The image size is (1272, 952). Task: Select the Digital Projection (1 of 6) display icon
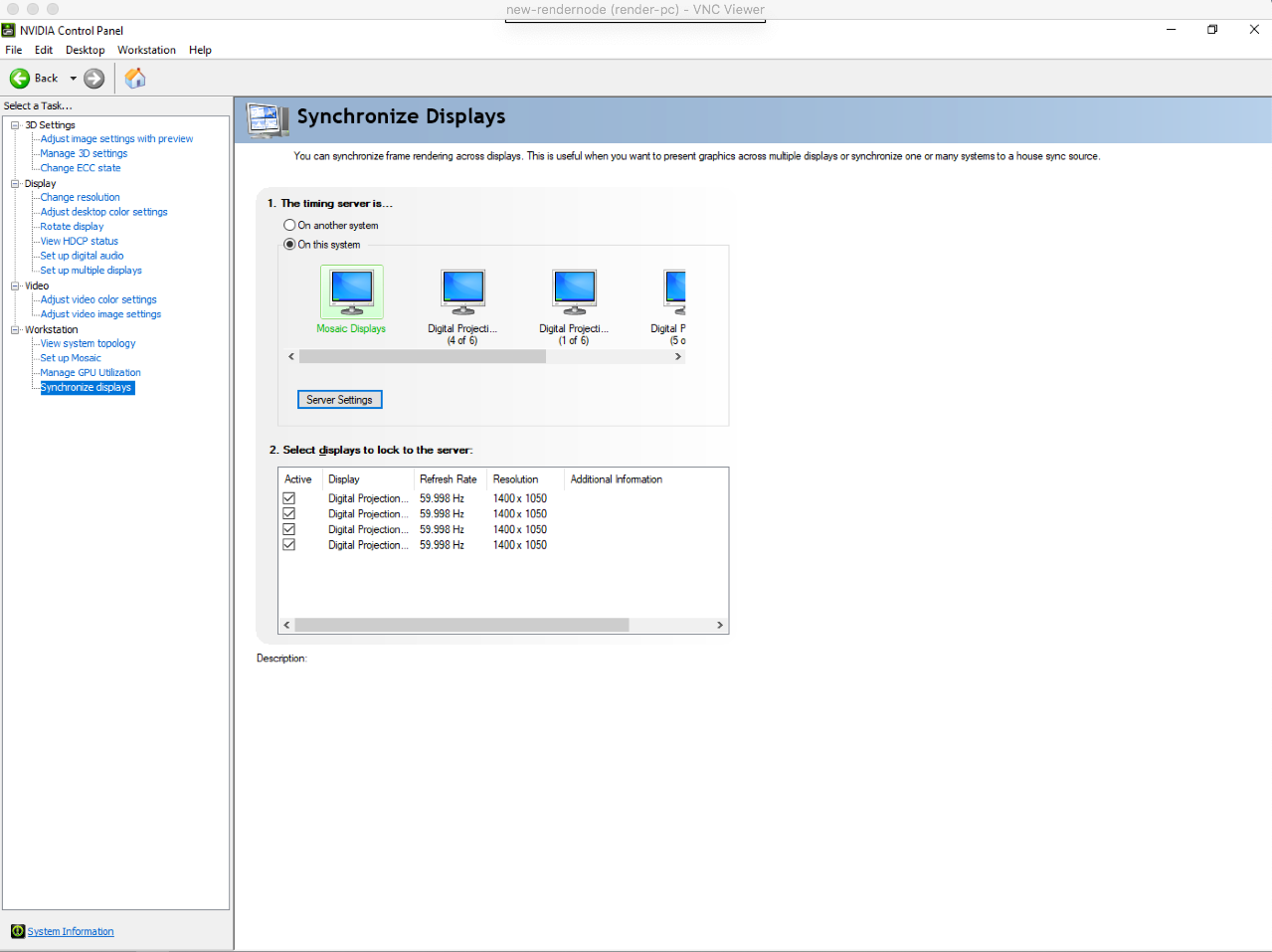(574, 291)
